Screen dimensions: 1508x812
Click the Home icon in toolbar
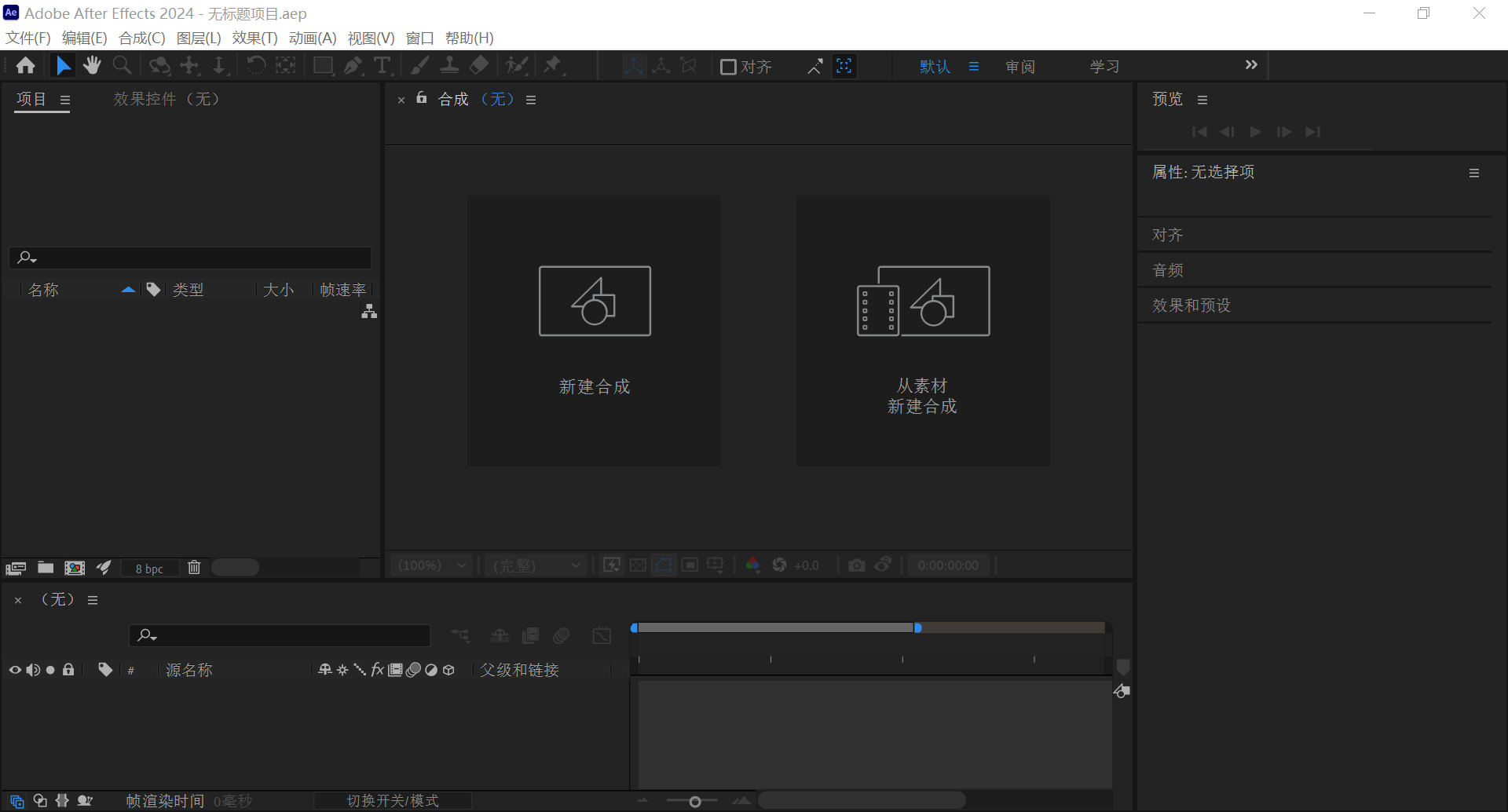(26, 66)
